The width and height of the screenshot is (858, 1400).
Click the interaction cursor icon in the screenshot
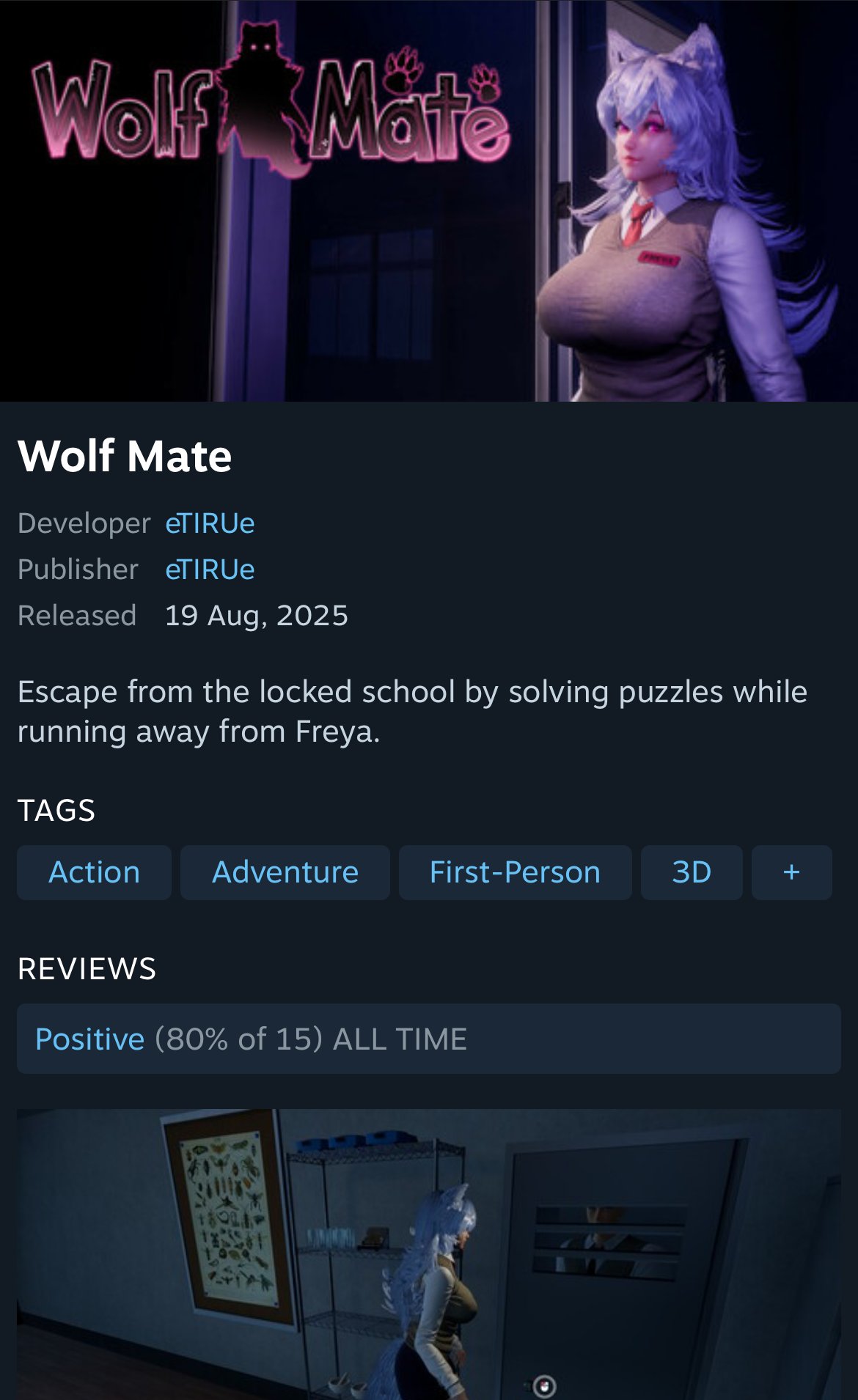click(x=544, y=1386)
